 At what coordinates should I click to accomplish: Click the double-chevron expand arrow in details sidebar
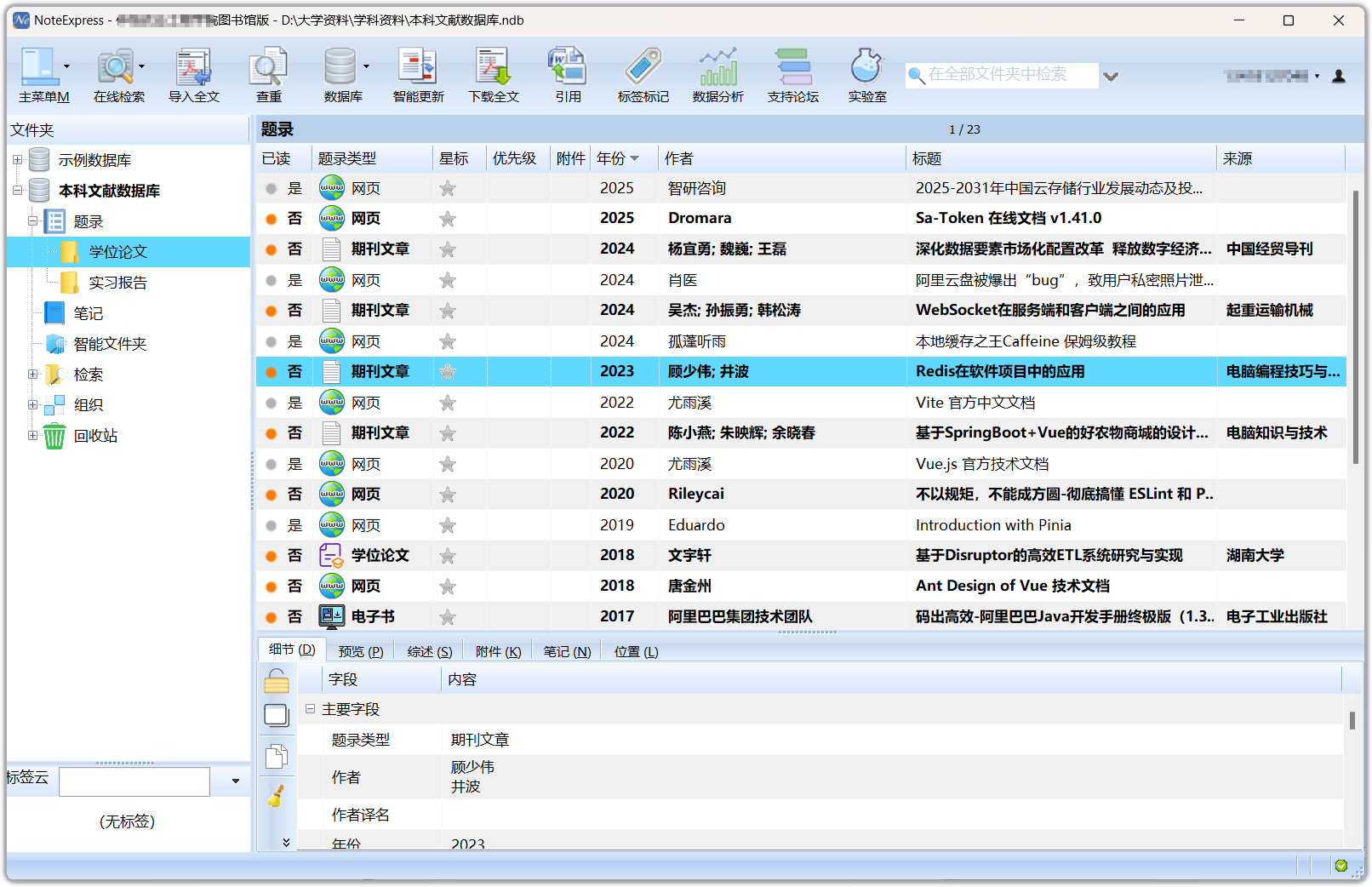[x=286, y=842]
